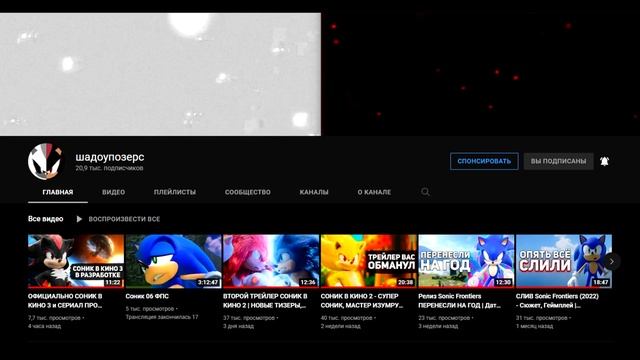Click title СЛИВ Sonic Frontiers (2022)

tap(557, 300)
